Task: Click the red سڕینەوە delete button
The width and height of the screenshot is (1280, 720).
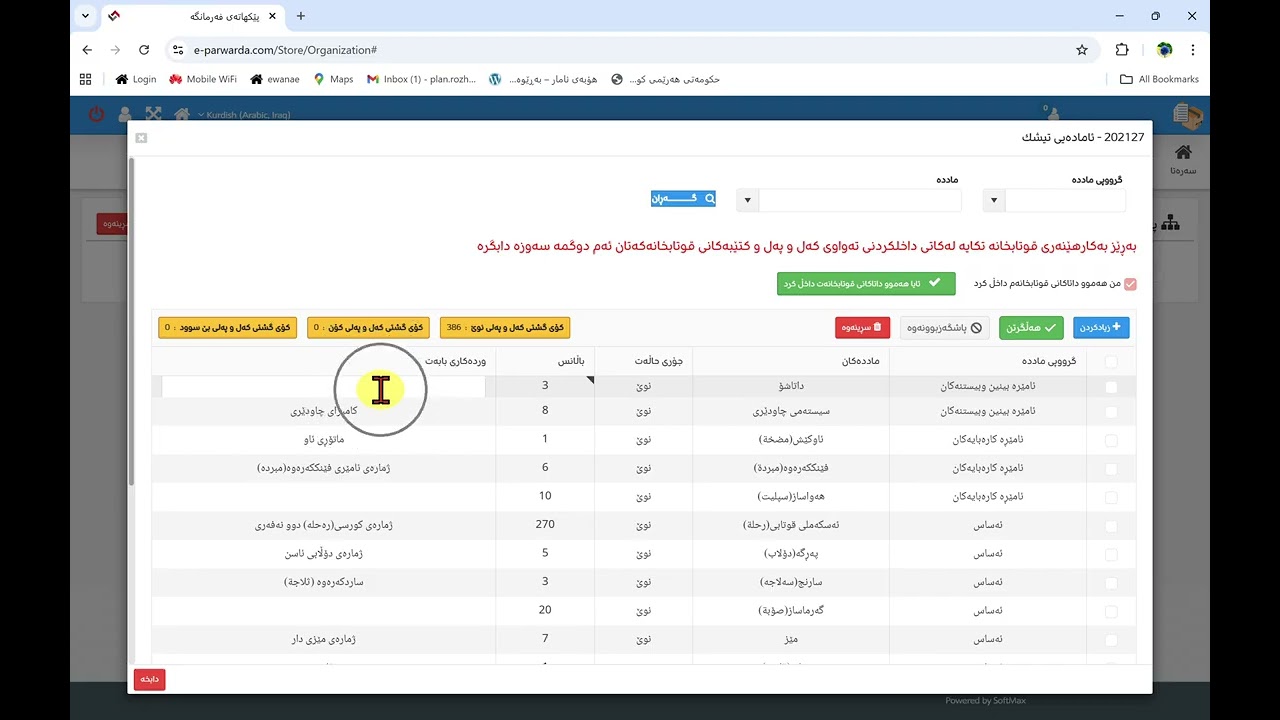Action: point(862,327)
